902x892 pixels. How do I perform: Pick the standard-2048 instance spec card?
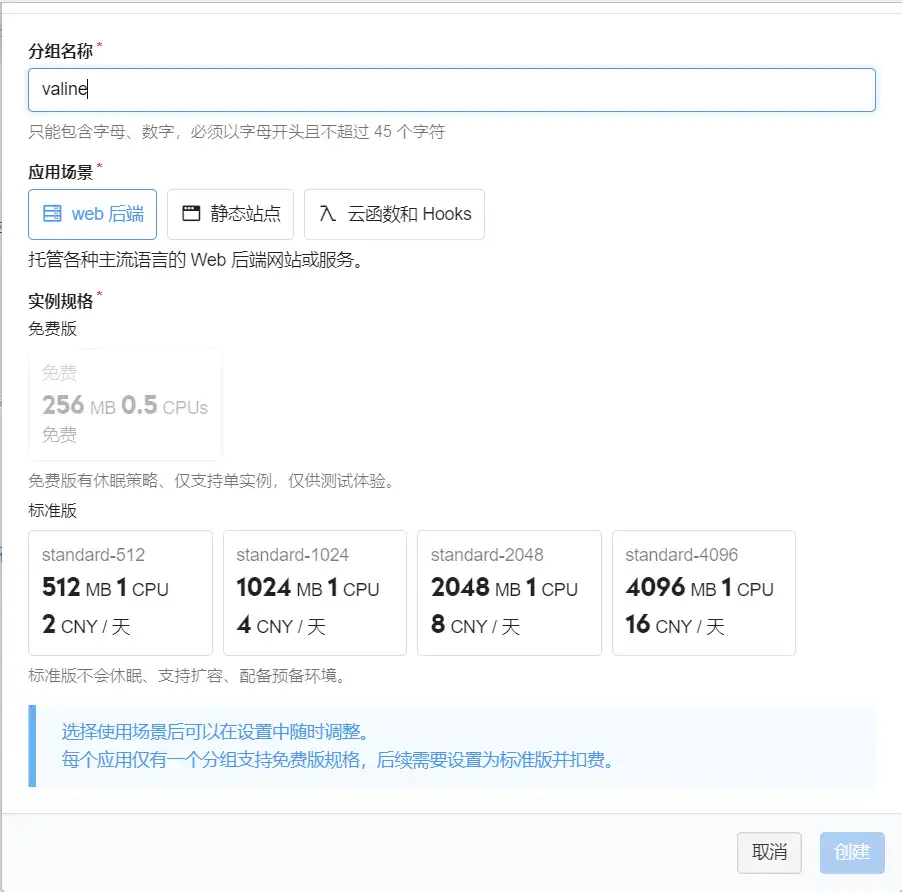(509, 592)
